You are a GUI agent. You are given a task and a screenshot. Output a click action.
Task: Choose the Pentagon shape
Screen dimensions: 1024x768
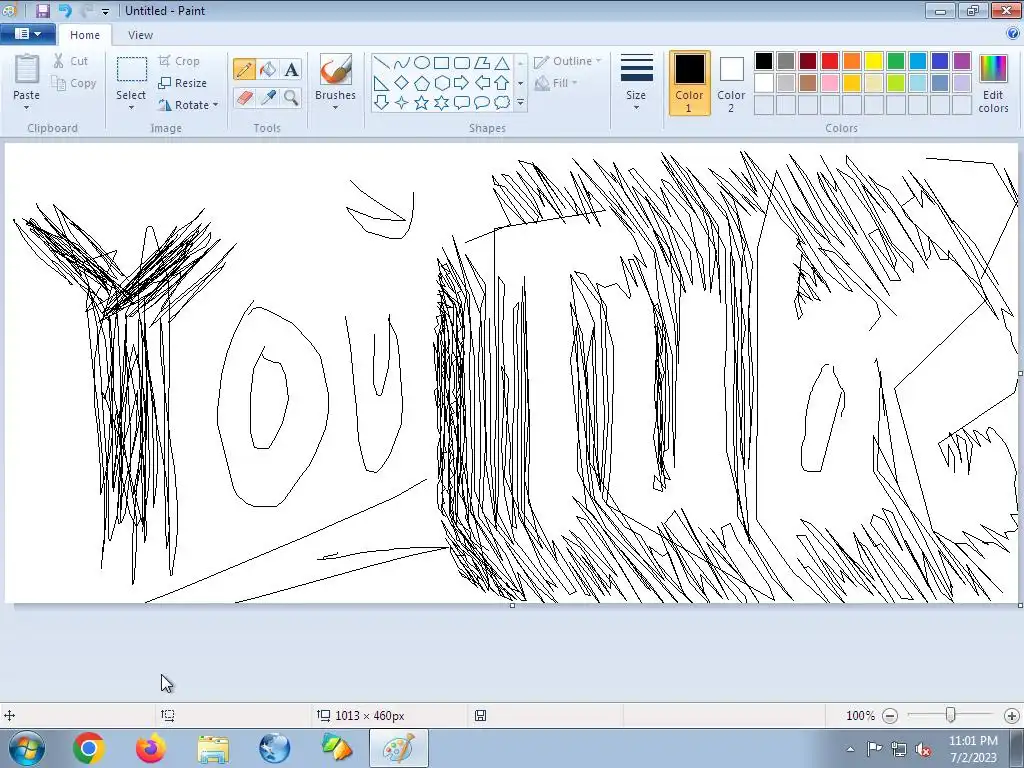point(422,83)
